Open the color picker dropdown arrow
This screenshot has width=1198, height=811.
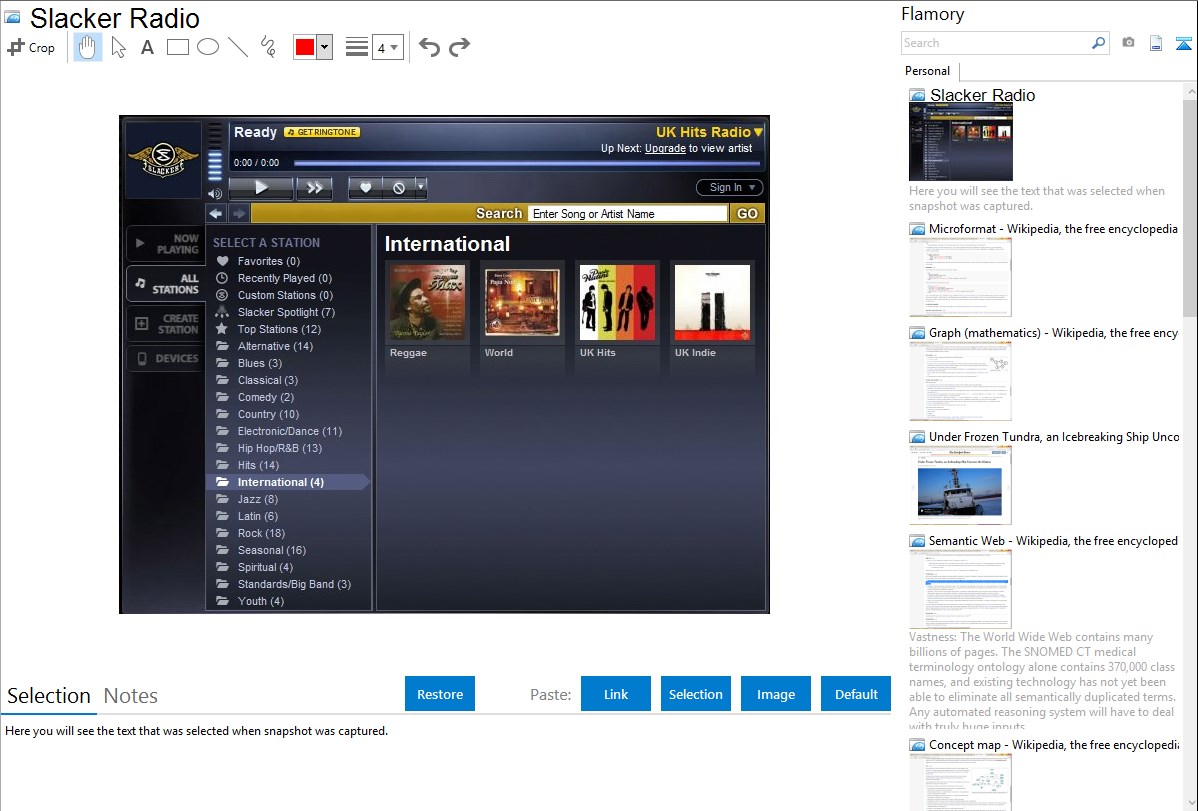point(324,47)
